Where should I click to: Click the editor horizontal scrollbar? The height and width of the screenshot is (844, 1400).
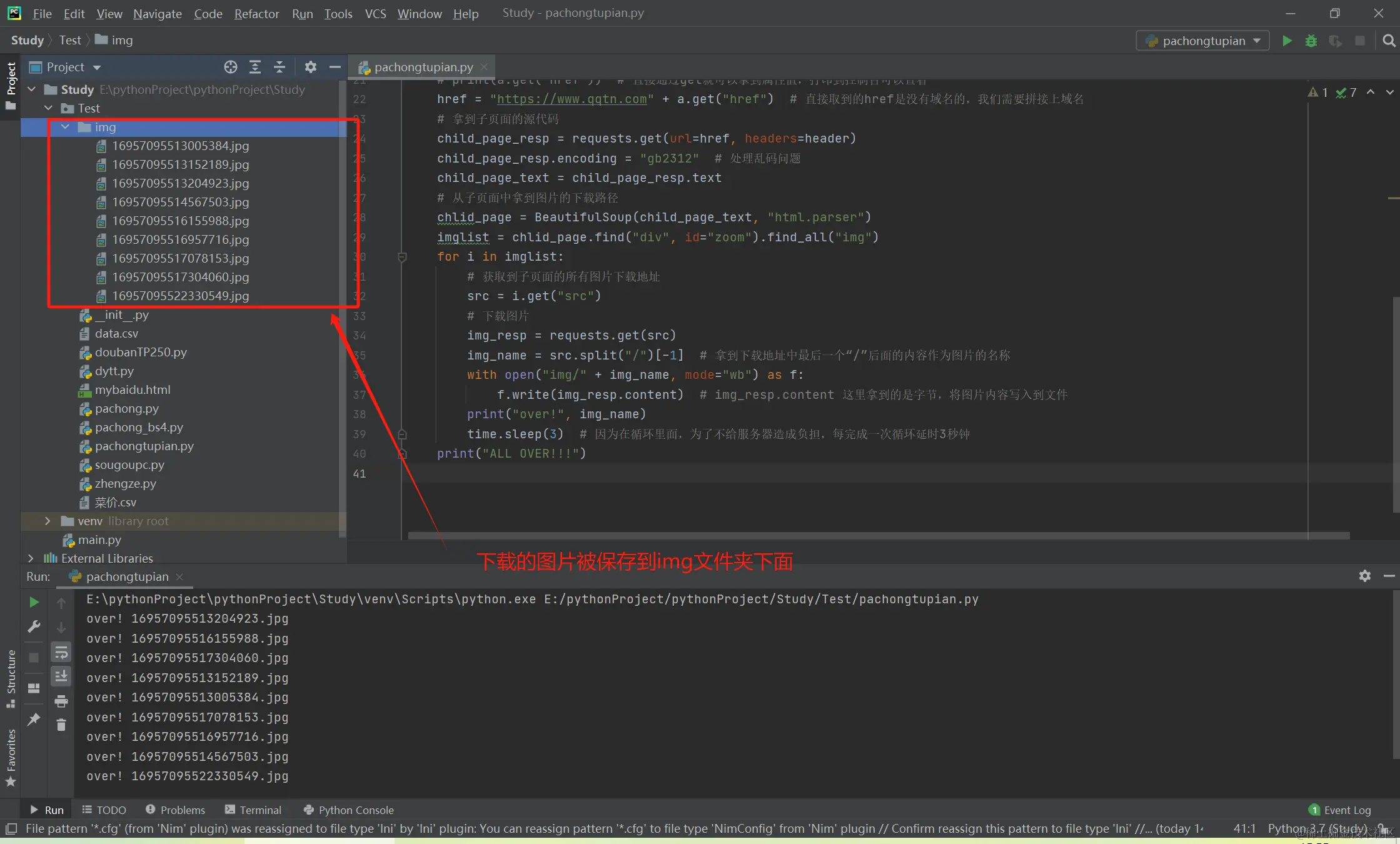click(x=879, y=536)
